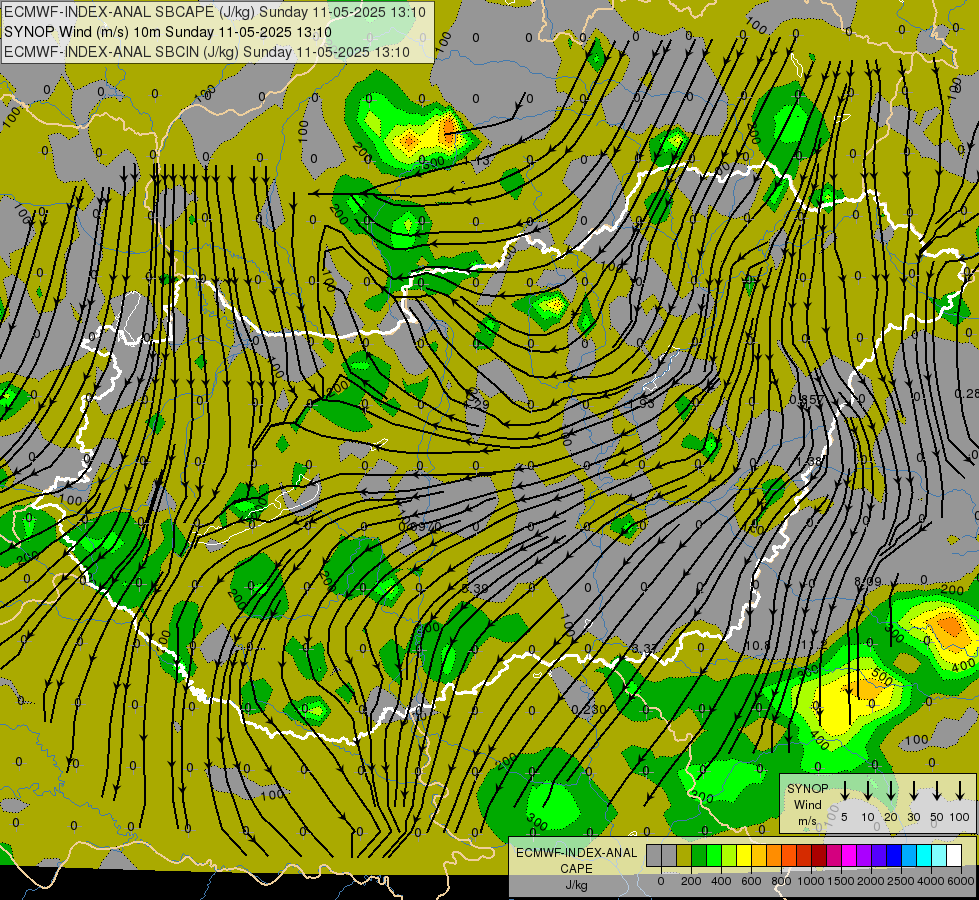Click the orange swatch left of the 800 tick
Screen dimensions: 979x900
[775, 855]
